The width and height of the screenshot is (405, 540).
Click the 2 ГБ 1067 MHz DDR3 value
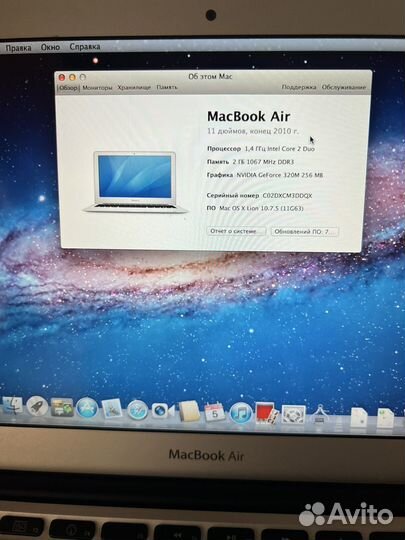tap(263, 162)
